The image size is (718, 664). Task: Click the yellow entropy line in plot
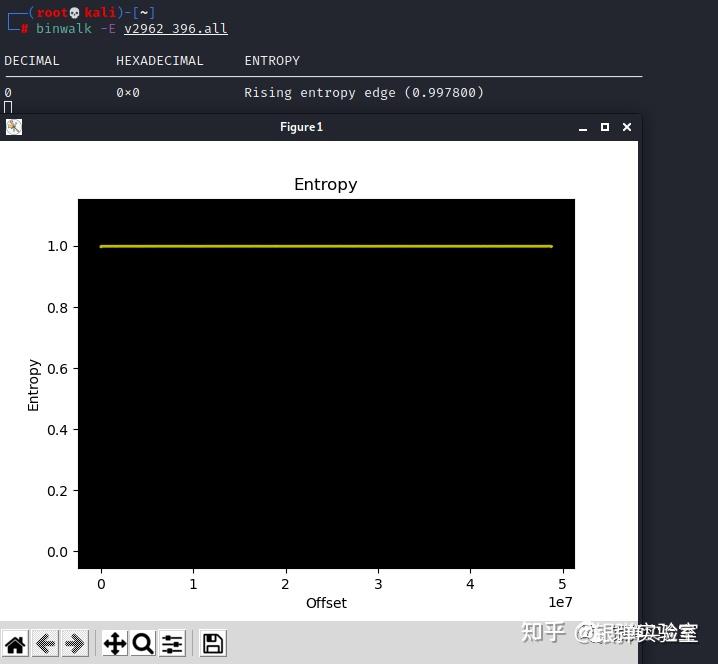point(326,246)
